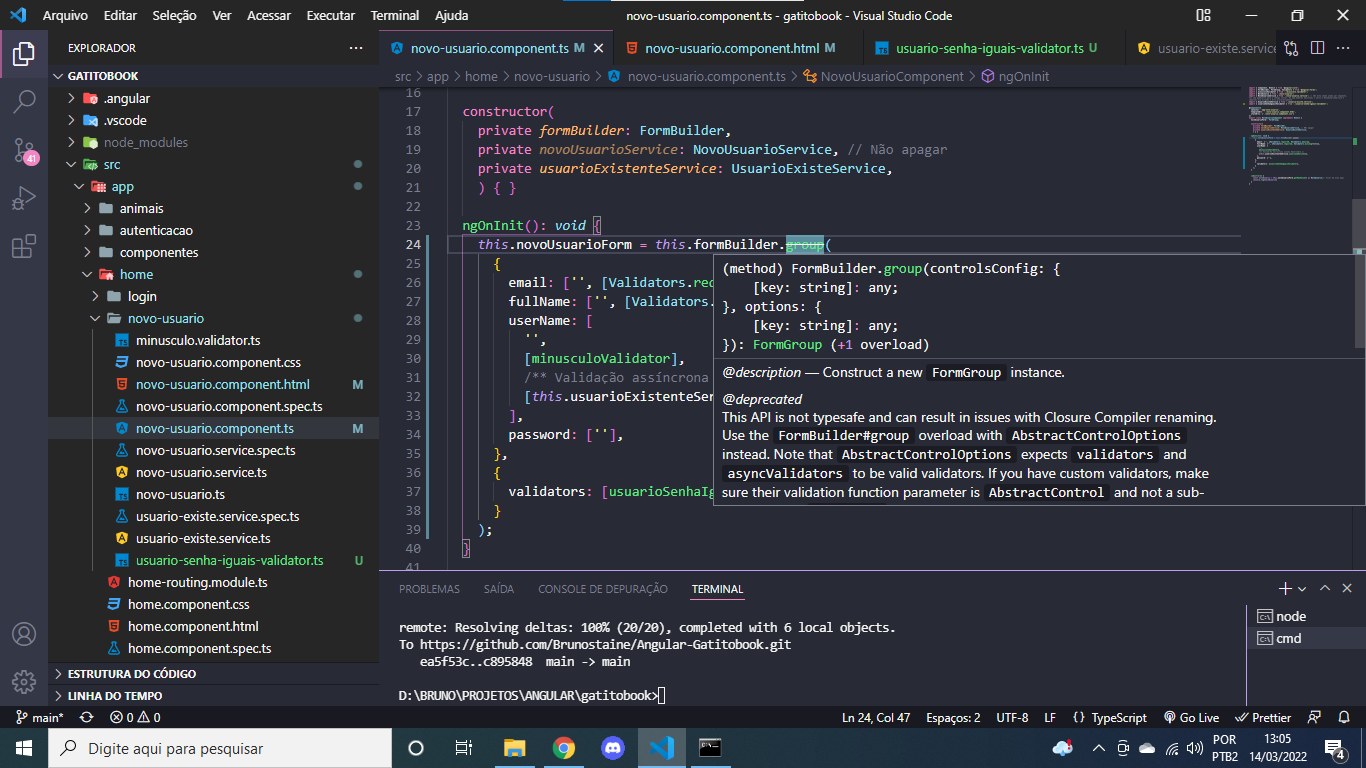The width and height of the screenshot is (1366, 768).
Task: Expand the .angular folder
Action: pos(213,98)
